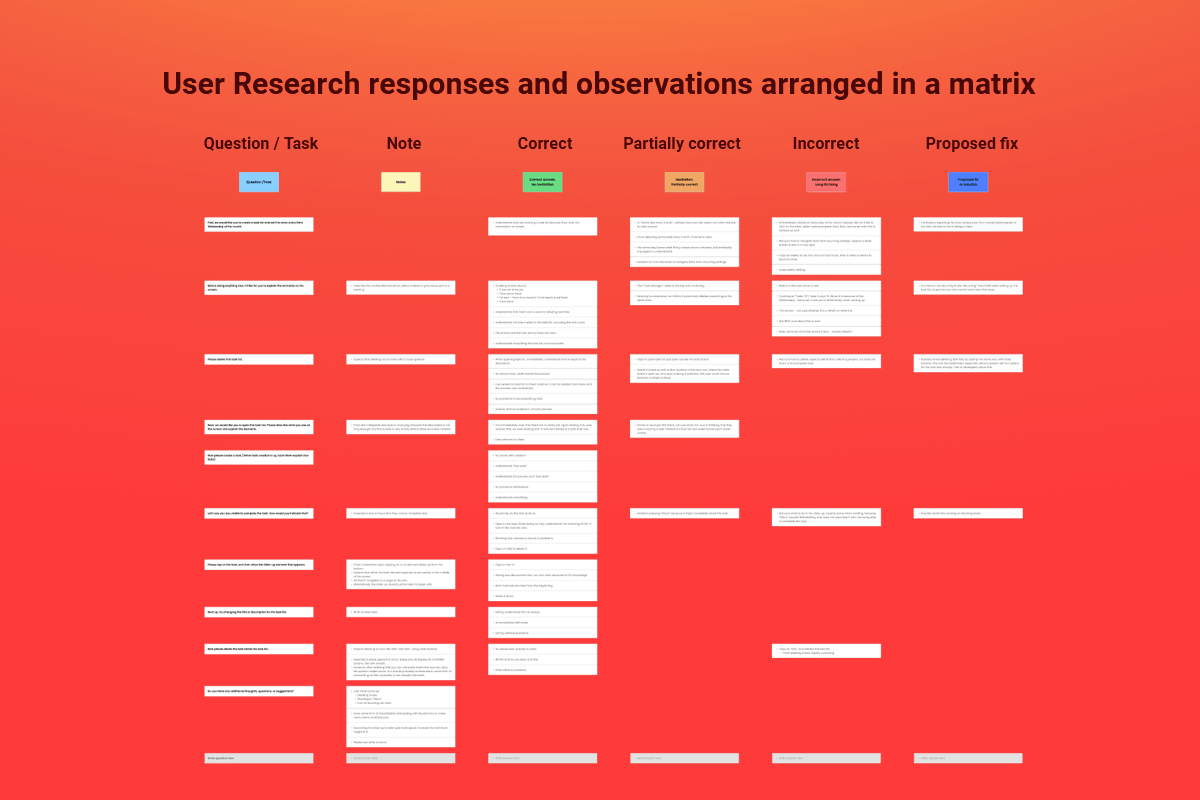Click the green Correct answer legend sticky

pos(543,182)
